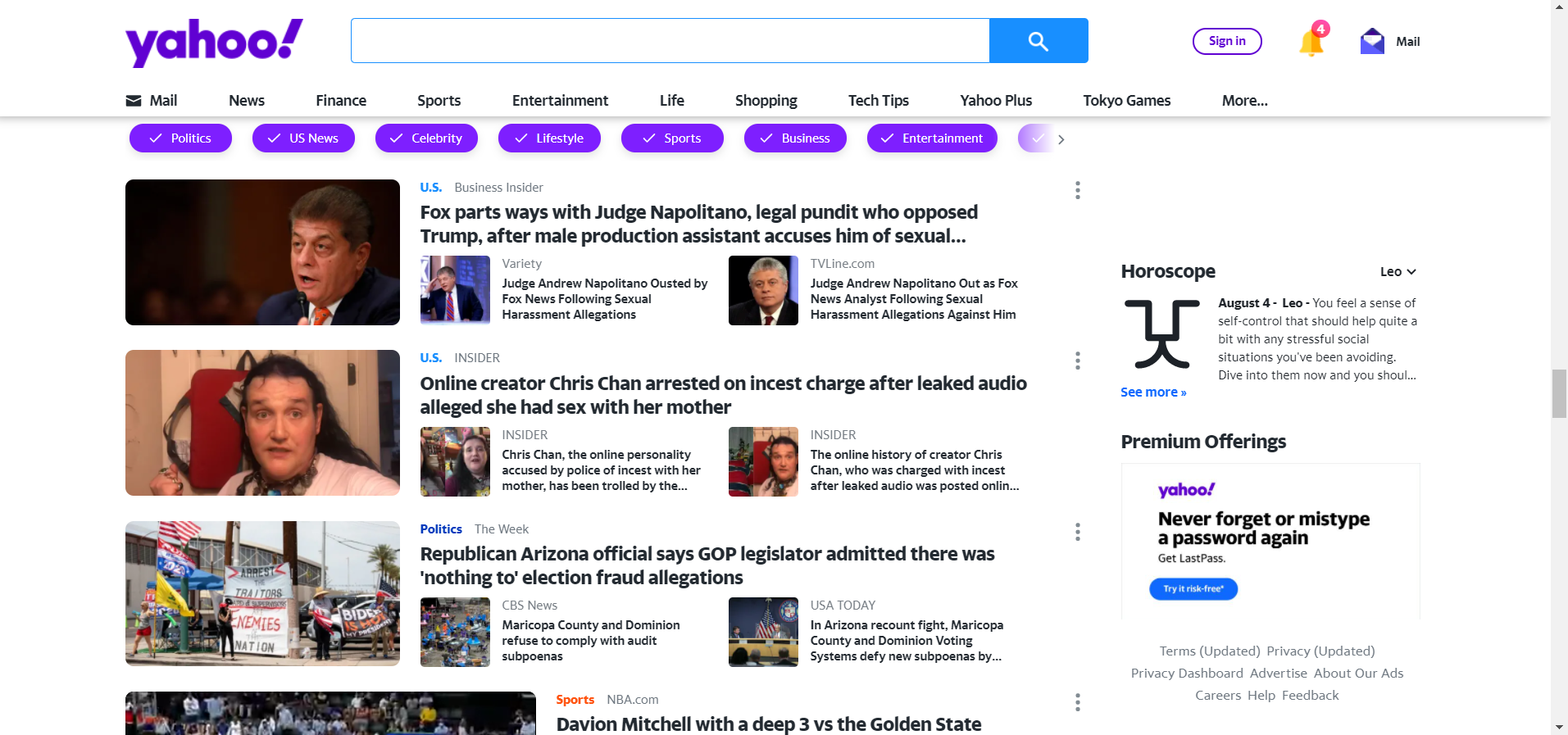Click the U.S. category label above Napolitano story
The image size is (1568, 735).
pos(431,188)
